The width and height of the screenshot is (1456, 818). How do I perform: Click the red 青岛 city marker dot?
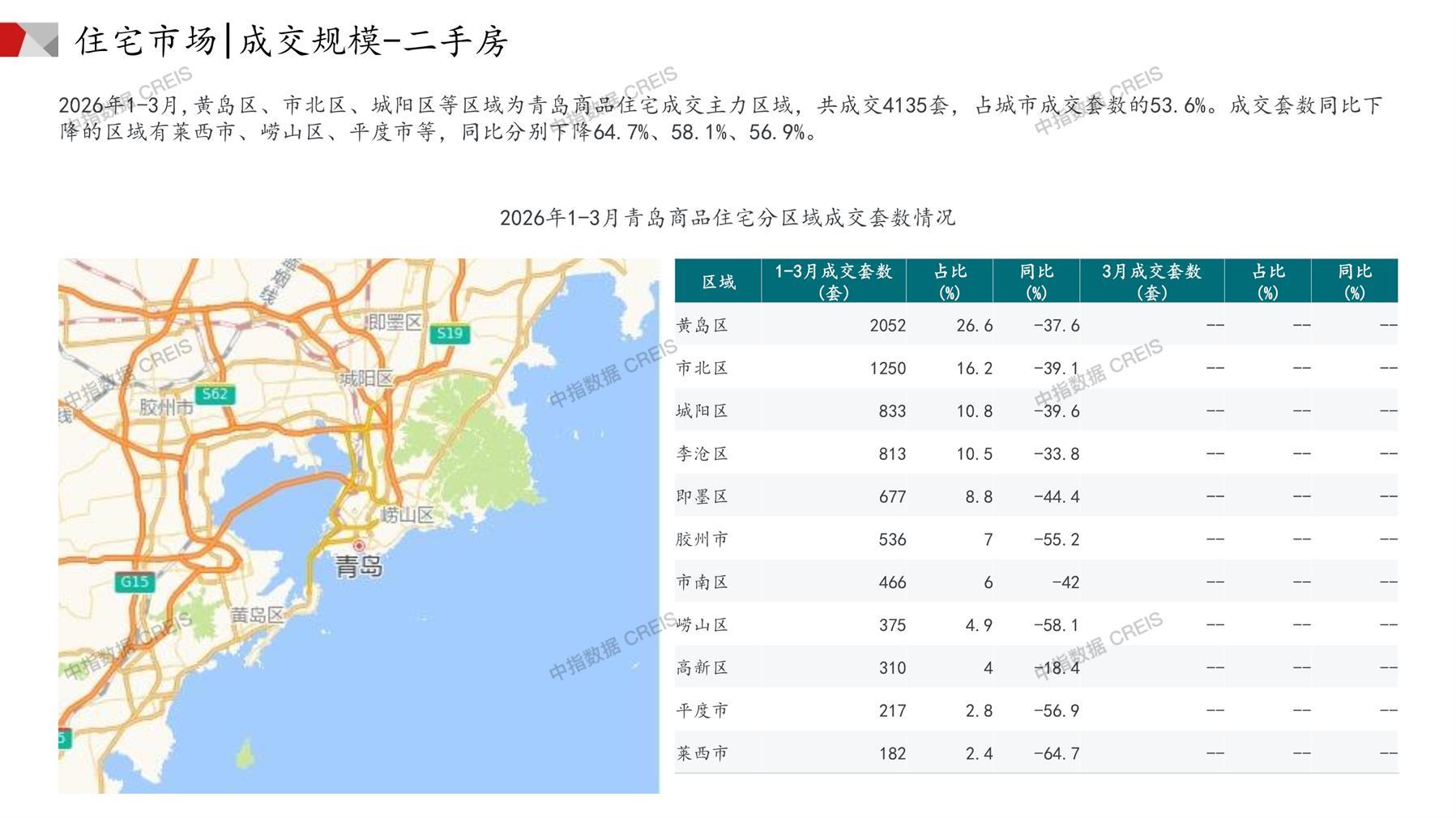[x=359, y=546]
